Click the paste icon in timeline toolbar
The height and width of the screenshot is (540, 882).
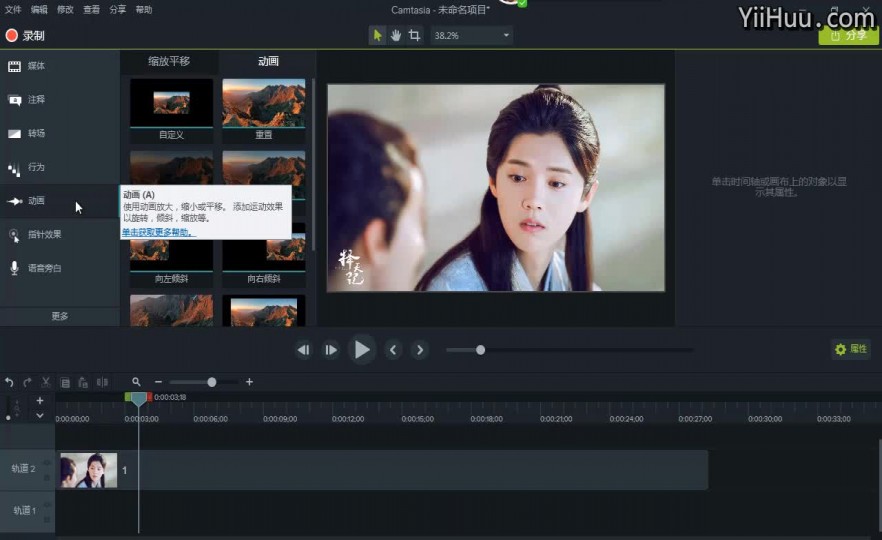(x=83, y=382)
